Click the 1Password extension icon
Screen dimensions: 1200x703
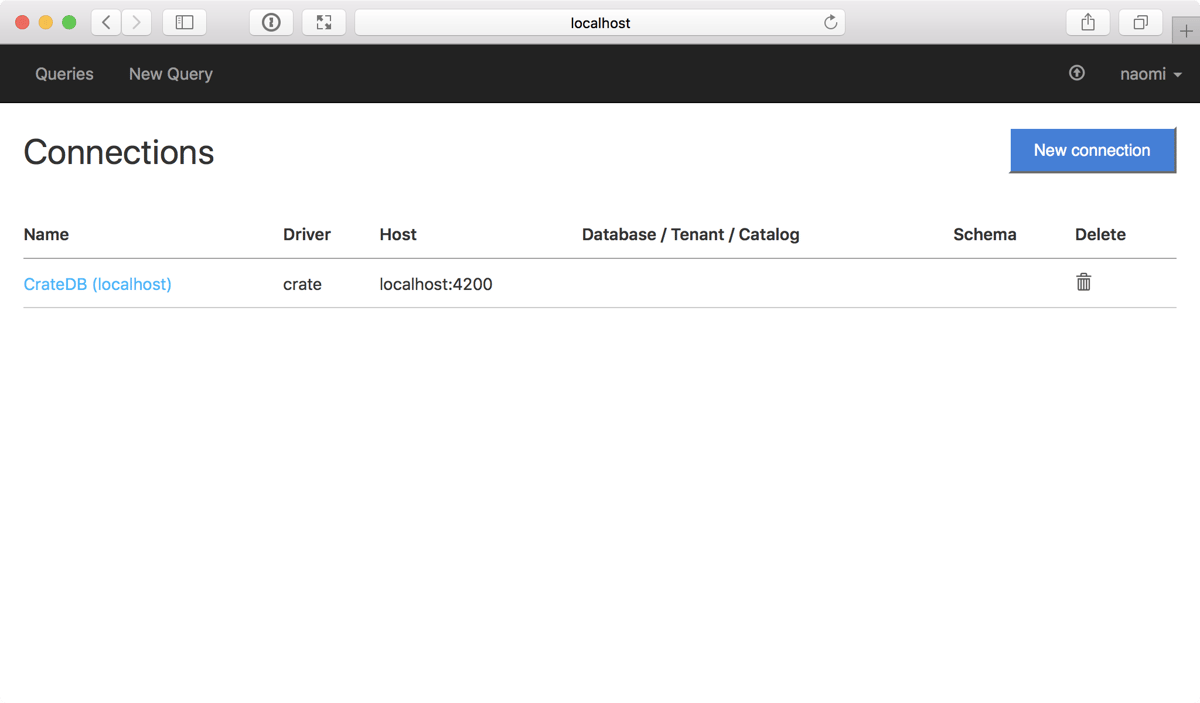click(x=271, y=22)
